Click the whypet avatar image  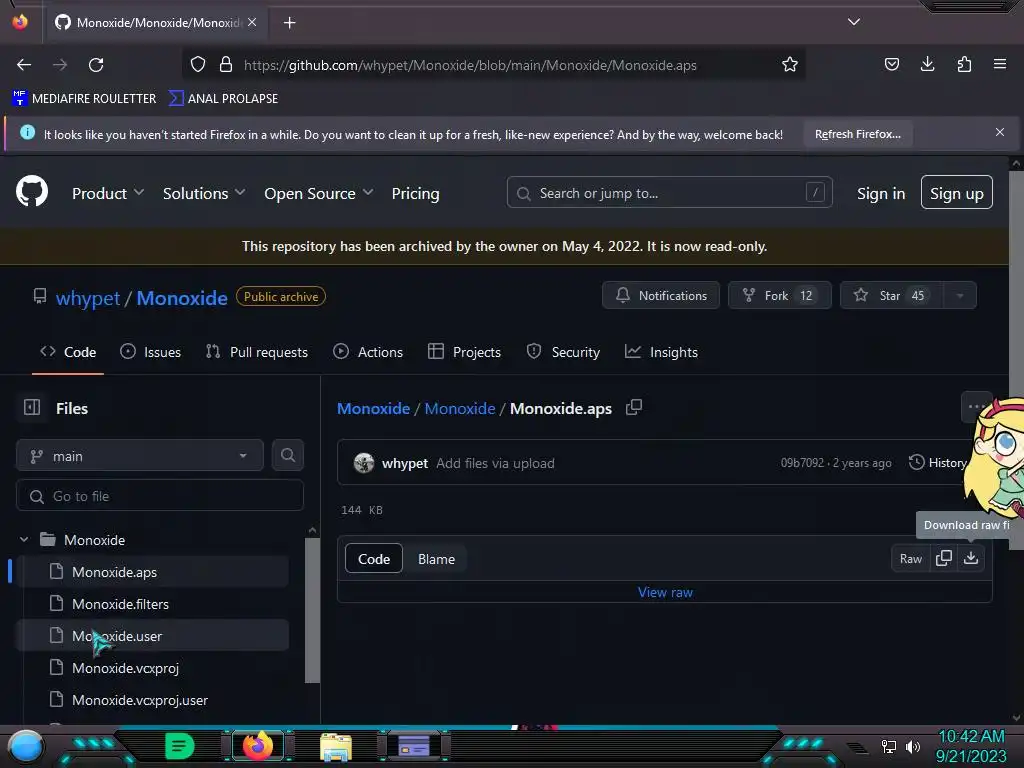(364, 463)
